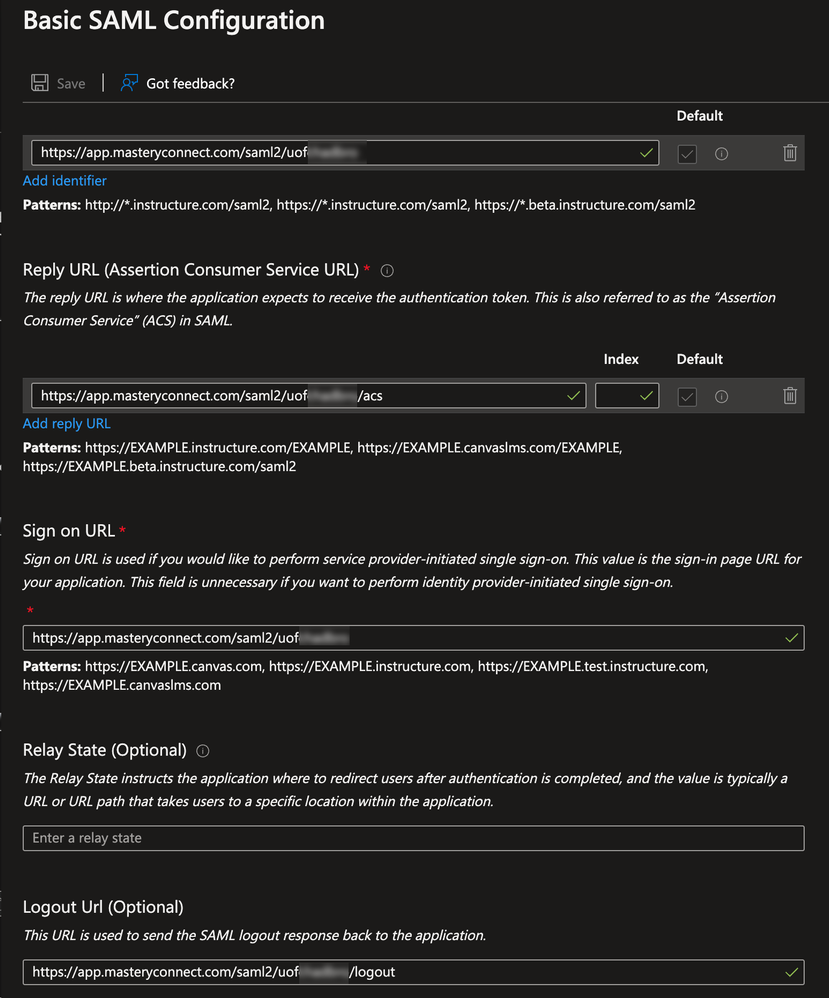This screenshot has width=829, height=998.
Task: Click info icon next to Reply URL heading
Action: coord(388,270)
